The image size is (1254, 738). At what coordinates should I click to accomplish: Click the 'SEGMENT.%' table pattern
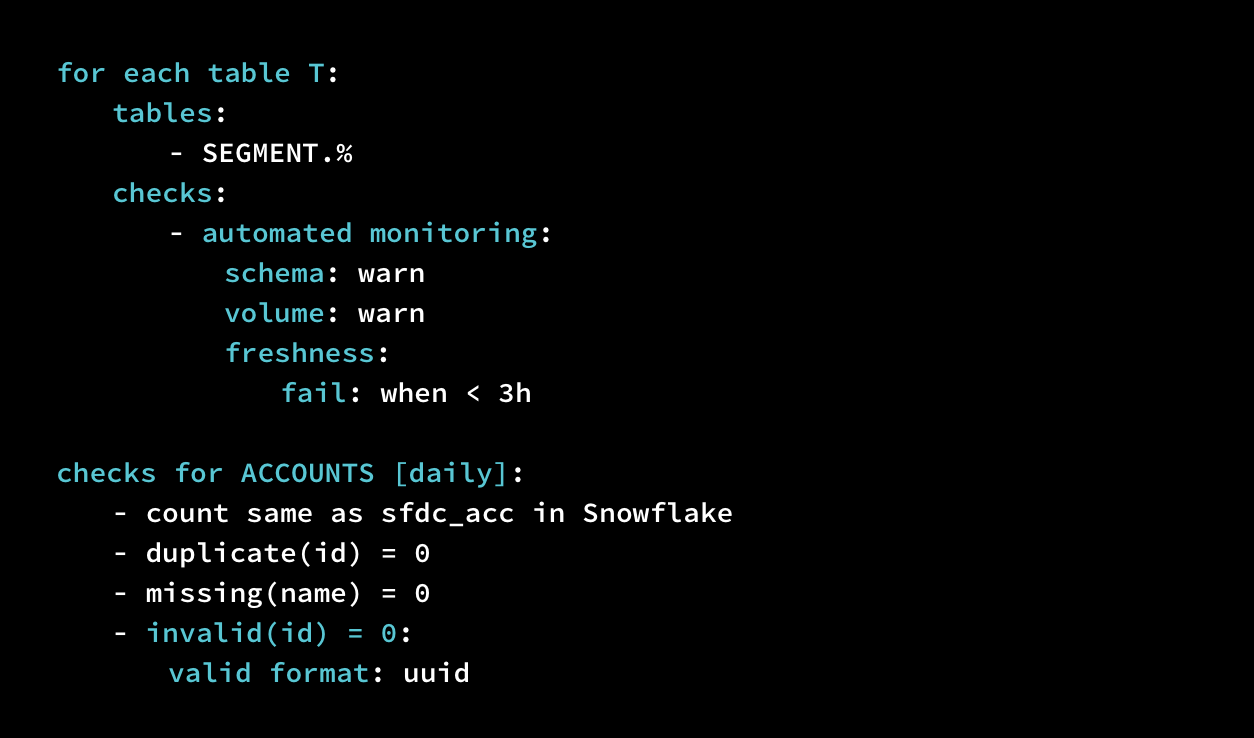(277, 153)
